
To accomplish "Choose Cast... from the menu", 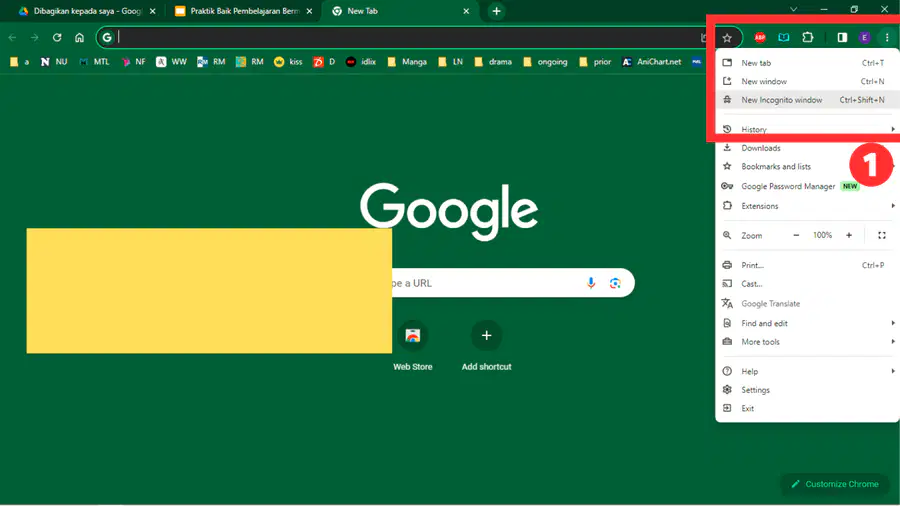I will click(808, 284).
